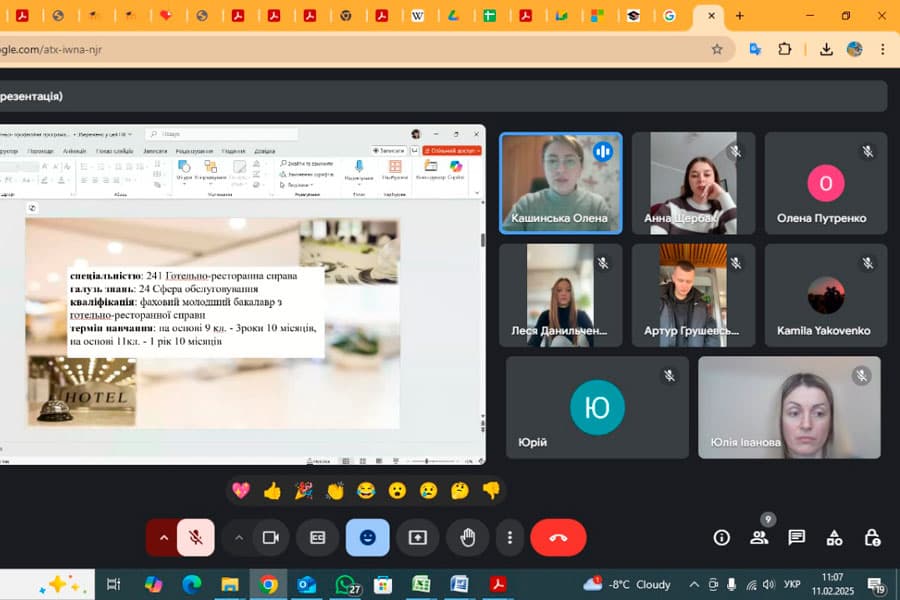
Task: Show the people list panel
Action: pyautogui.click(x=759, y=537)
